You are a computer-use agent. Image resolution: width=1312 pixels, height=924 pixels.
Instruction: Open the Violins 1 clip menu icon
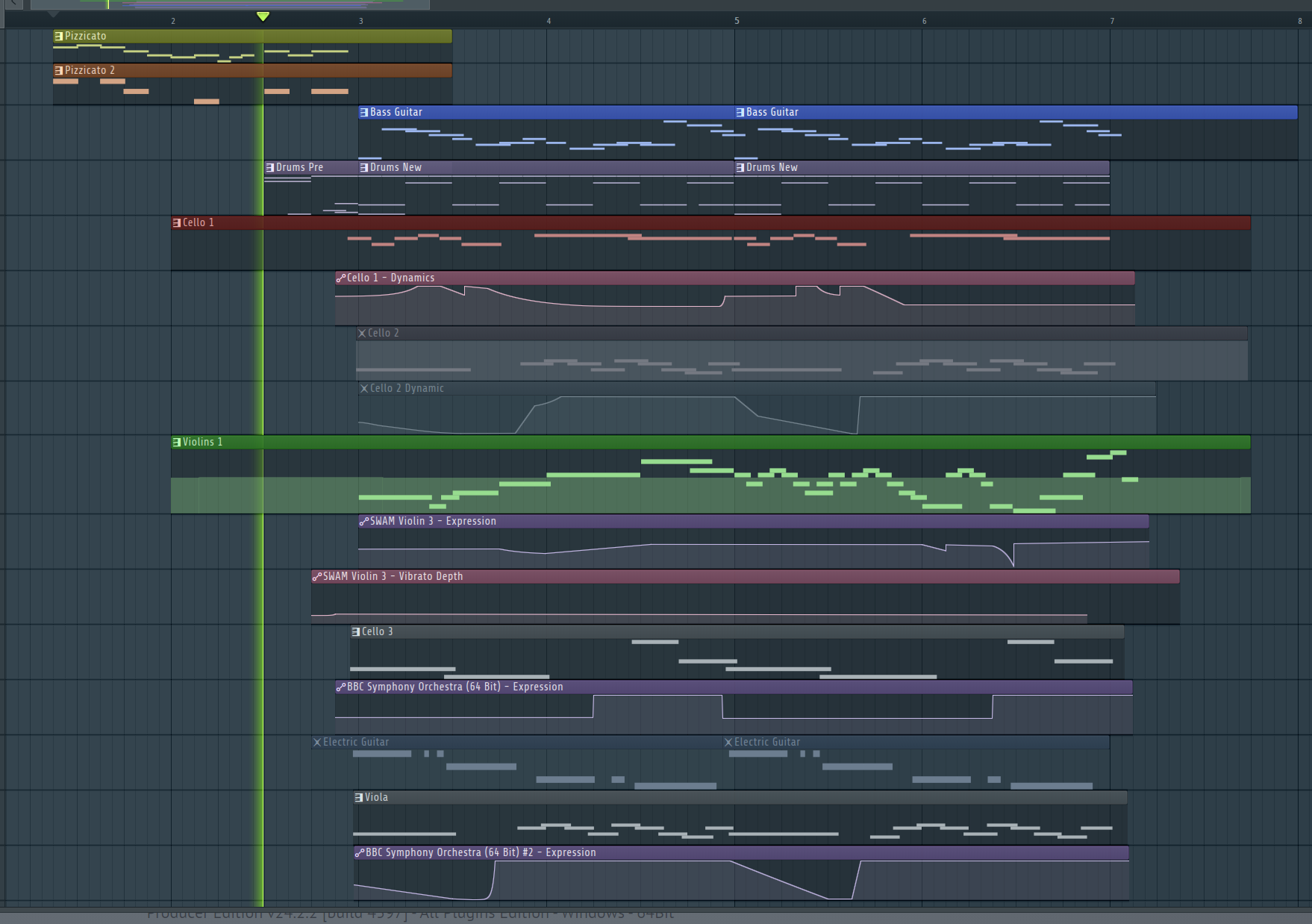pos(177,442)
